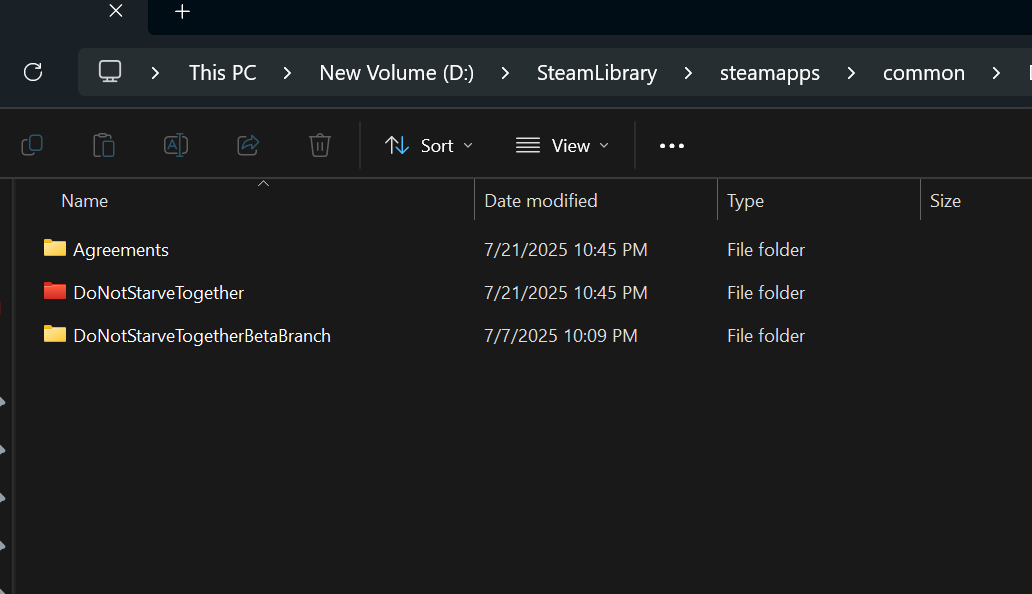
Task: Select the red DoNotStarveTogether folder icon
Action: tap(55, 291)
